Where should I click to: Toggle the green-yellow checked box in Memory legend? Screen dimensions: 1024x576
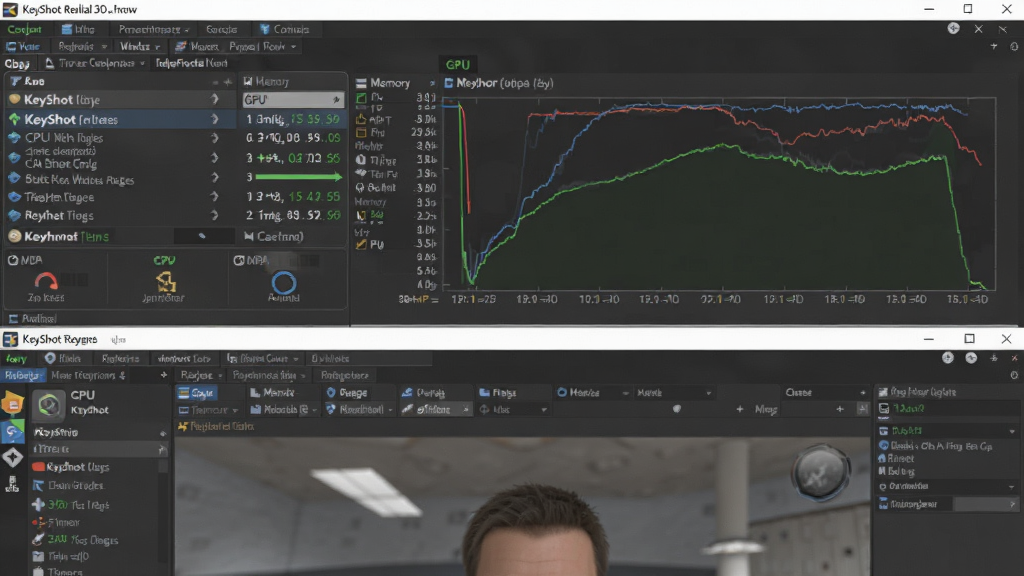click(x=361, y=216)
